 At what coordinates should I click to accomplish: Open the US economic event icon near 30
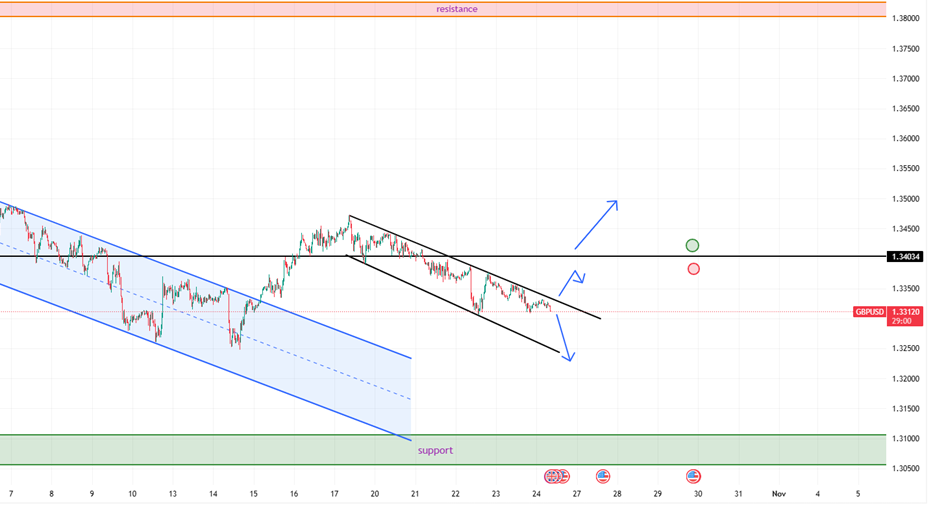pyautogui.click(x=693, y=476)
